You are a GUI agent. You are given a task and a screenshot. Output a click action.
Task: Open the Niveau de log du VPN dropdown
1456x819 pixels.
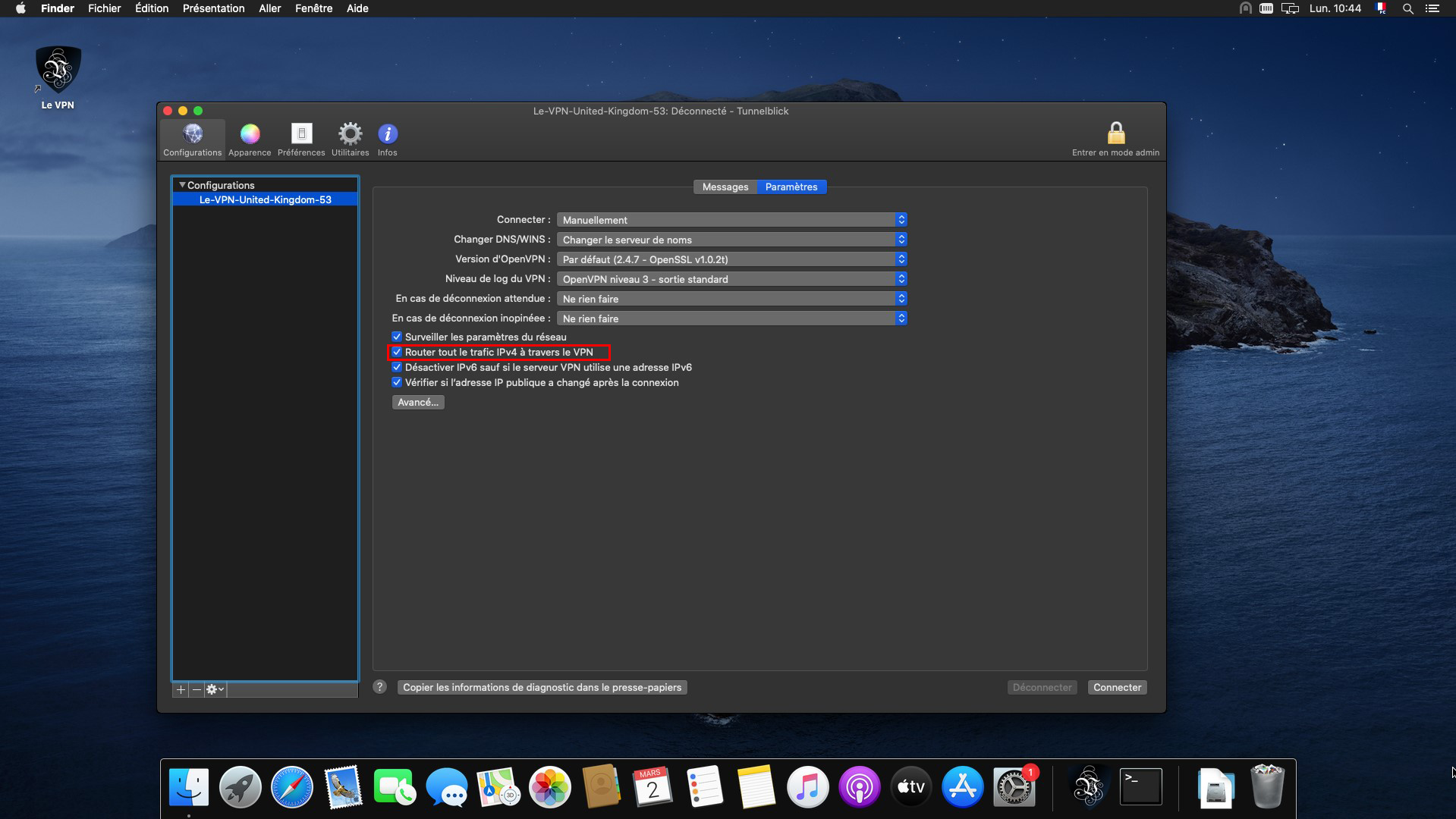tap(732, 279)
